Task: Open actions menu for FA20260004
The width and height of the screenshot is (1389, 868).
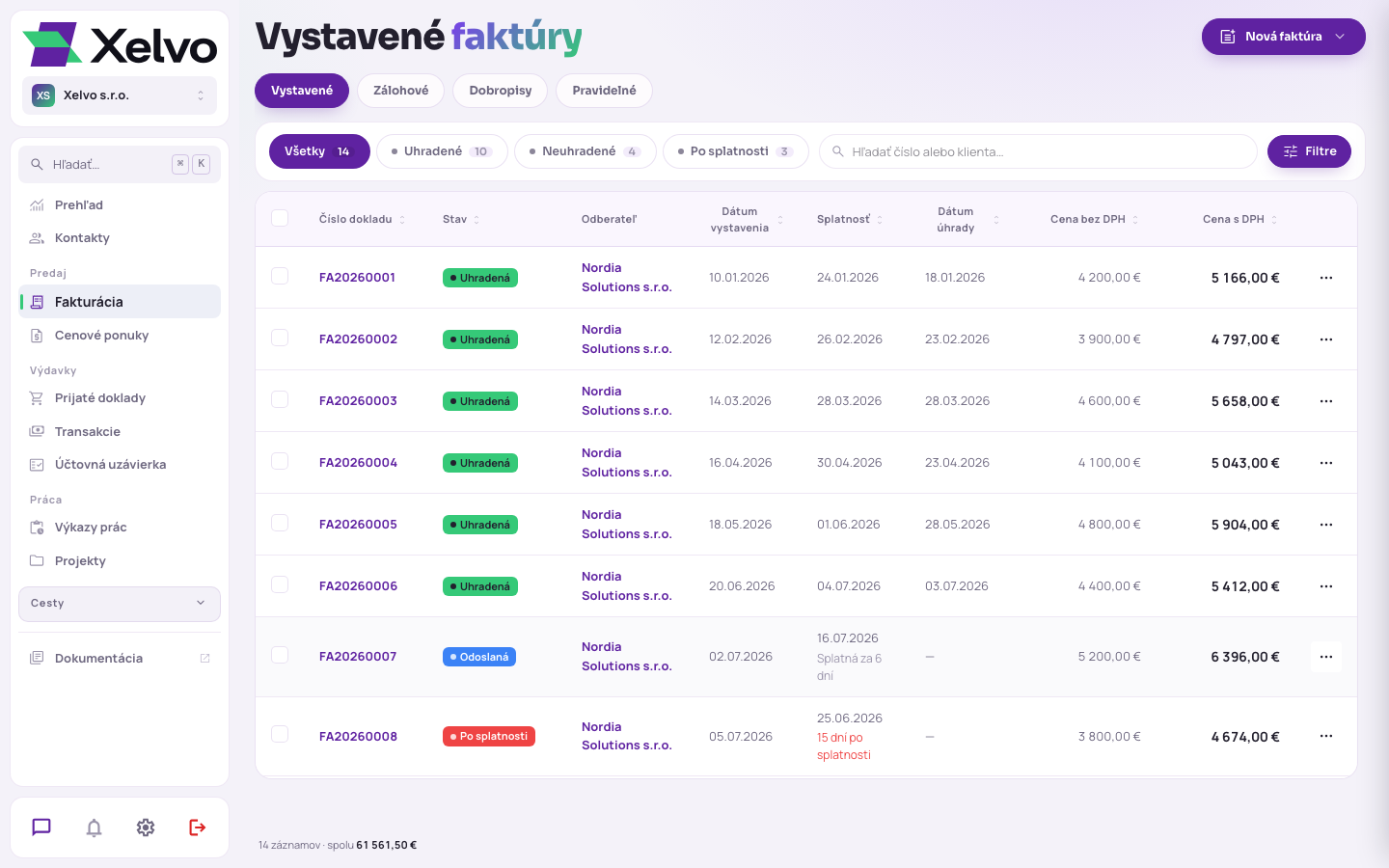Action: [1326, 463]
